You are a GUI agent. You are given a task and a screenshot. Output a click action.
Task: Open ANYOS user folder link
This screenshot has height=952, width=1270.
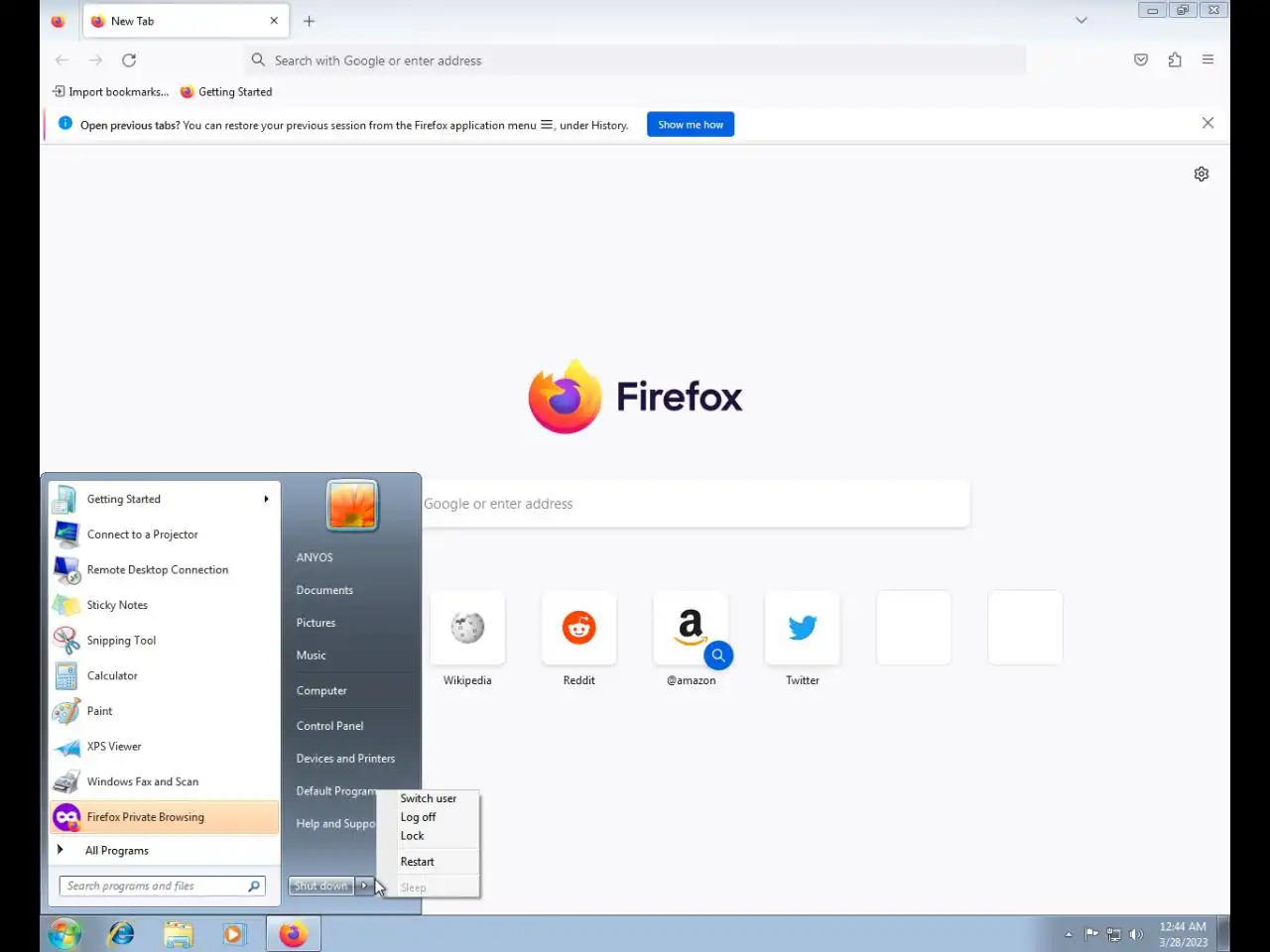[315, 557]
